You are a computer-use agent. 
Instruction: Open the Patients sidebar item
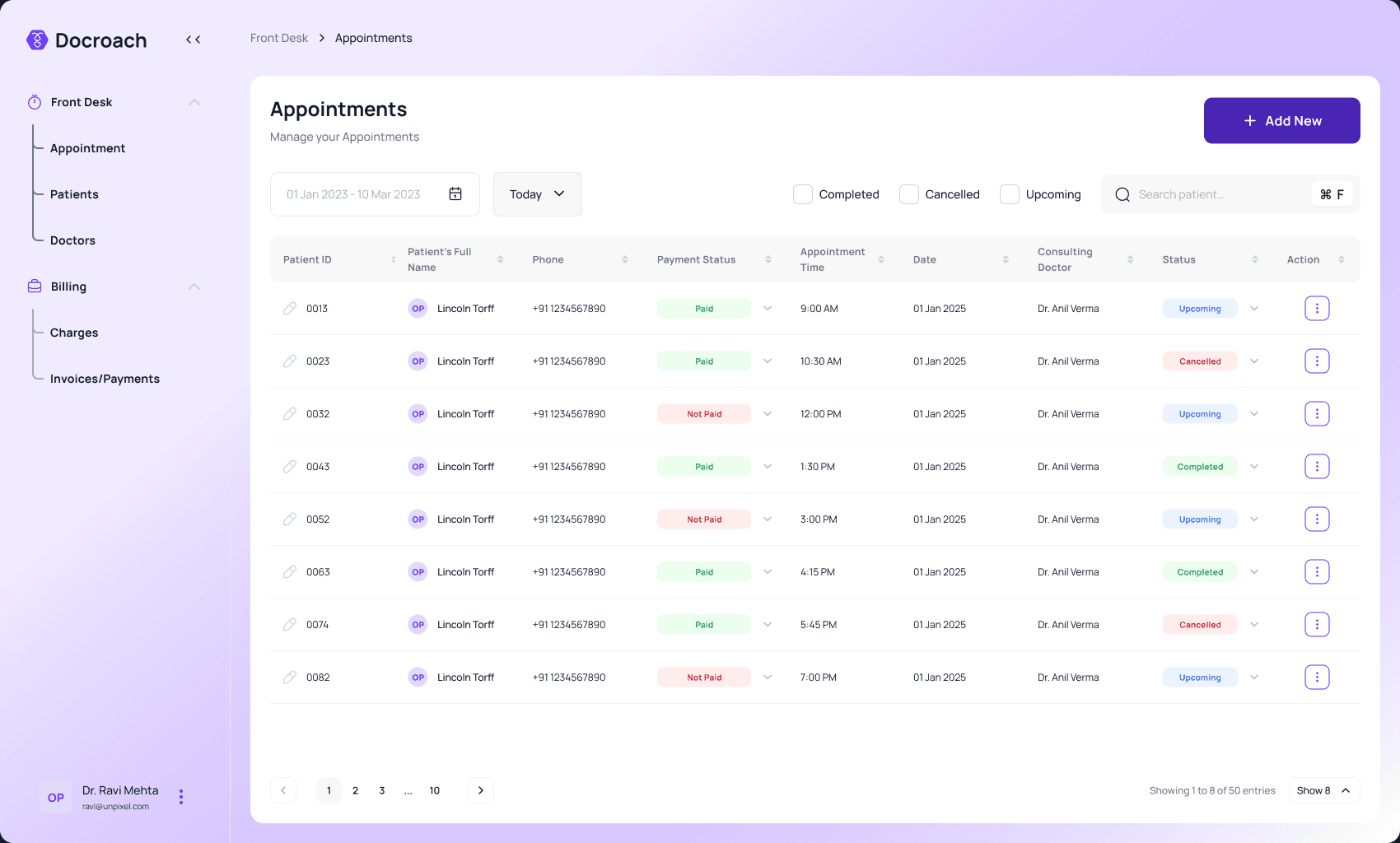[74, 194]
